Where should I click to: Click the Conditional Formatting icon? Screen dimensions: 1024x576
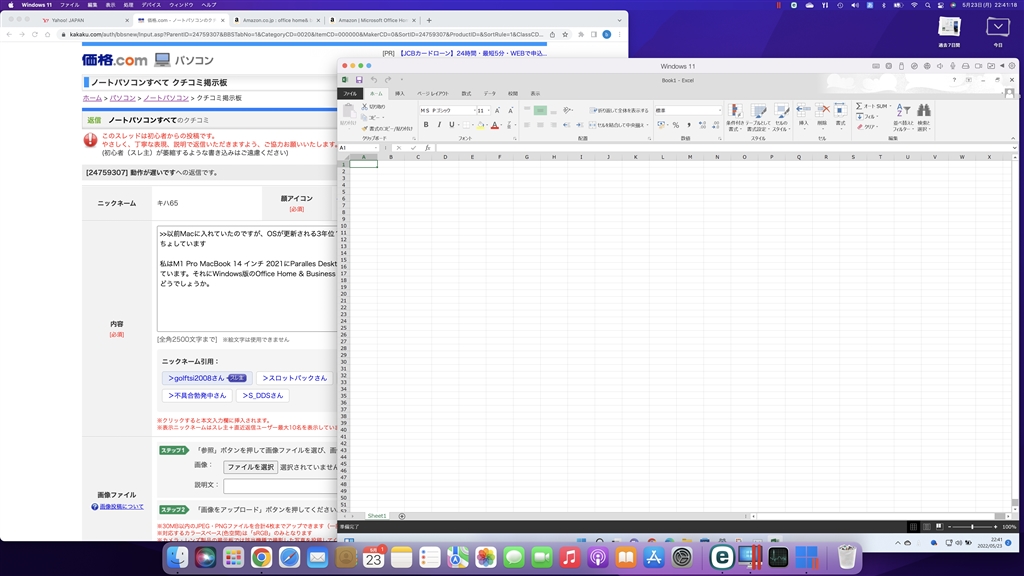click(x=735, y=112)
